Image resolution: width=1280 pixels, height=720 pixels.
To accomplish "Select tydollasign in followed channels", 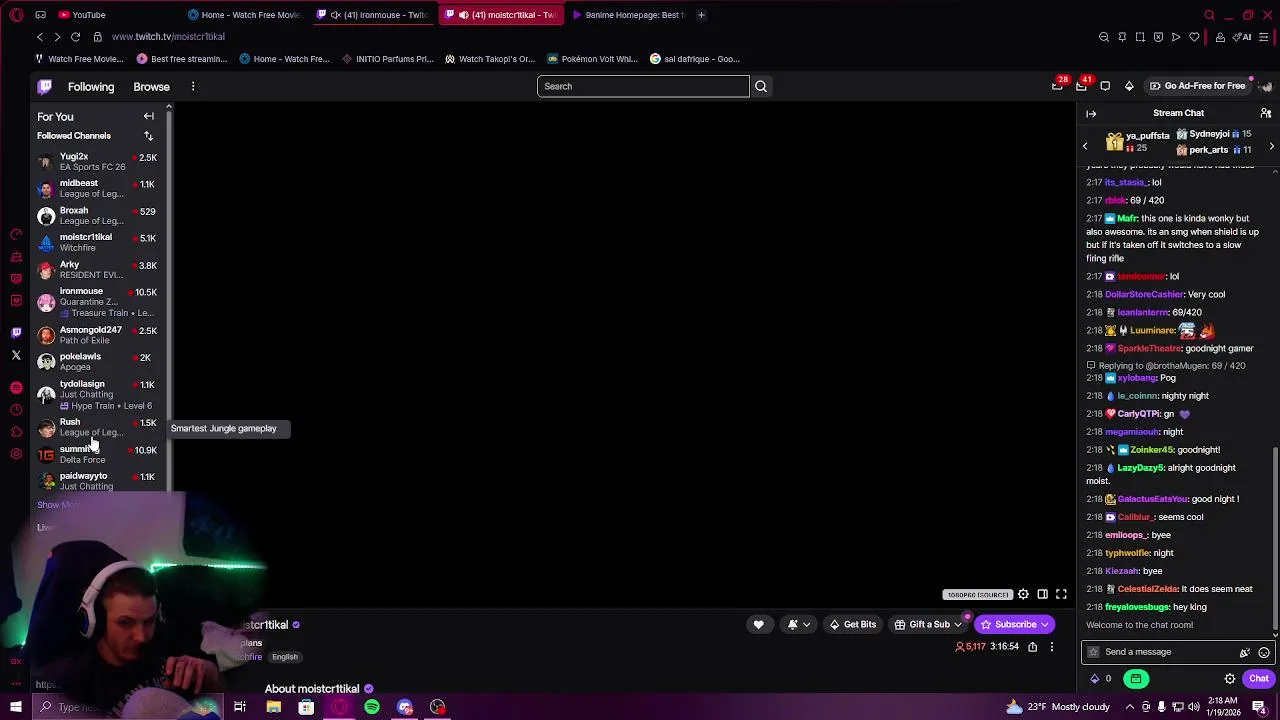I will (97, 394).
